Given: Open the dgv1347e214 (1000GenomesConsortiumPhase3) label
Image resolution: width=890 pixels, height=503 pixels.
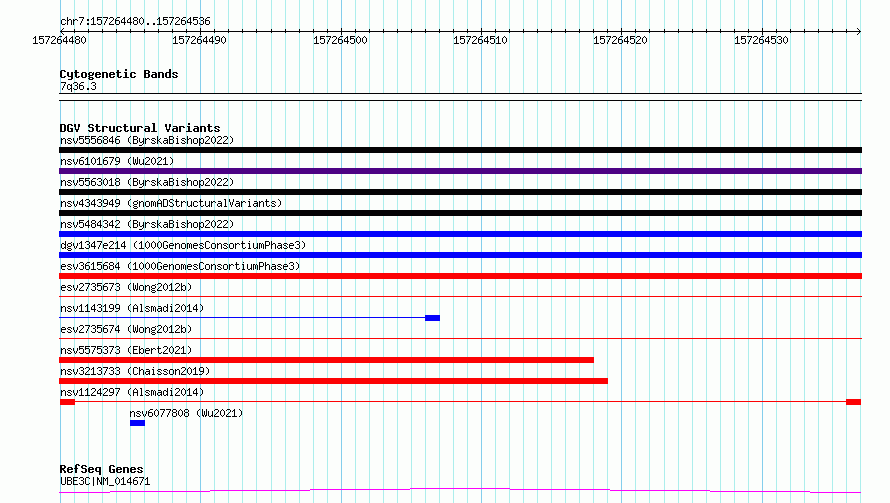Looking at the screenshot, I should click(183, 245).
